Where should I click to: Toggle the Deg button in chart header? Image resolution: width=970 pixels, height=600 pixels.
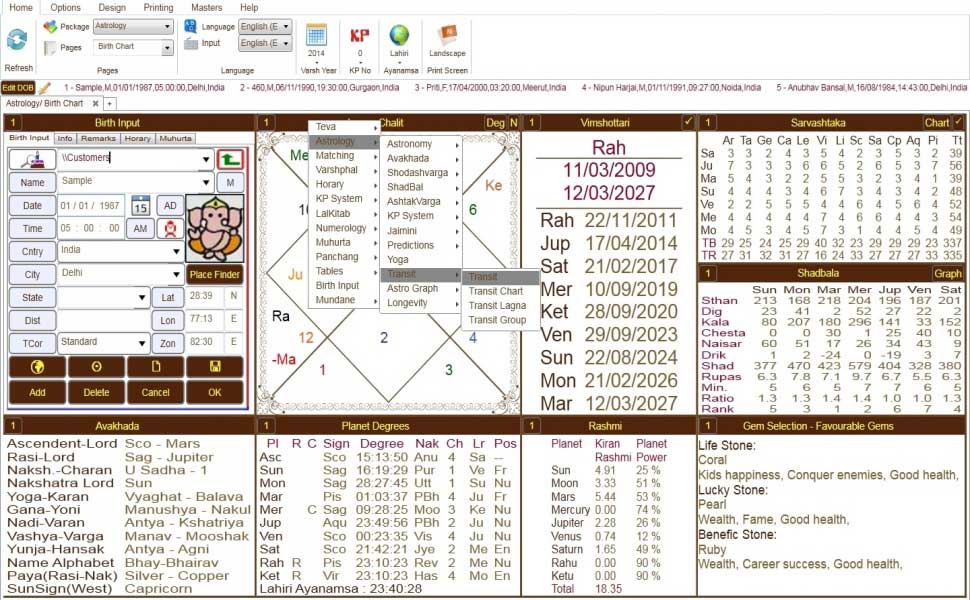pyautogui.click(x=496, y=123)
